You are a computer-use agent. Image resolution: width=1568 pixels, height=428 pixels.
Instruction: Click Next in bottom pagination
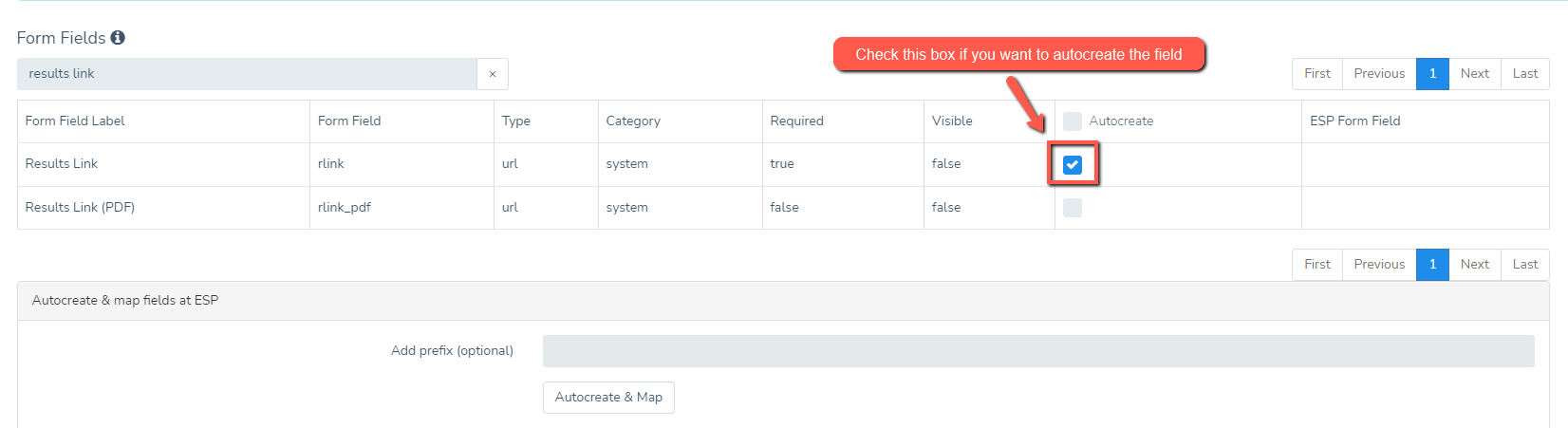[x=1475, y=265]
